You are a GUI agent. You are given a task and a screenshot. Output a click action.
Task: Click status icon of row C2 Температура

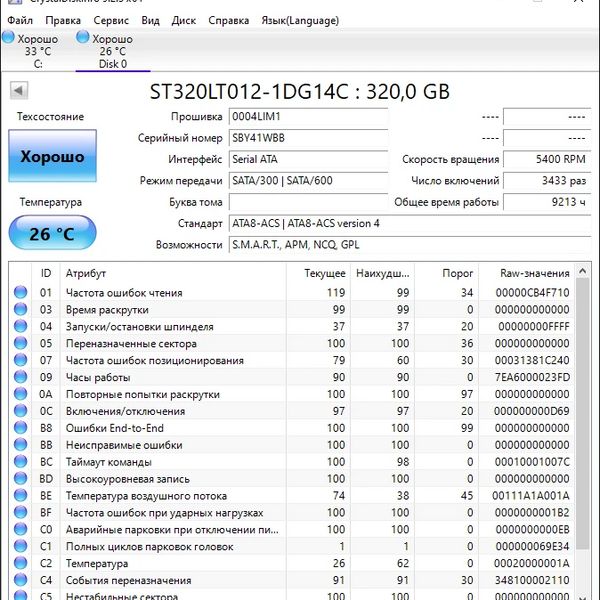(x=21, y=563)
